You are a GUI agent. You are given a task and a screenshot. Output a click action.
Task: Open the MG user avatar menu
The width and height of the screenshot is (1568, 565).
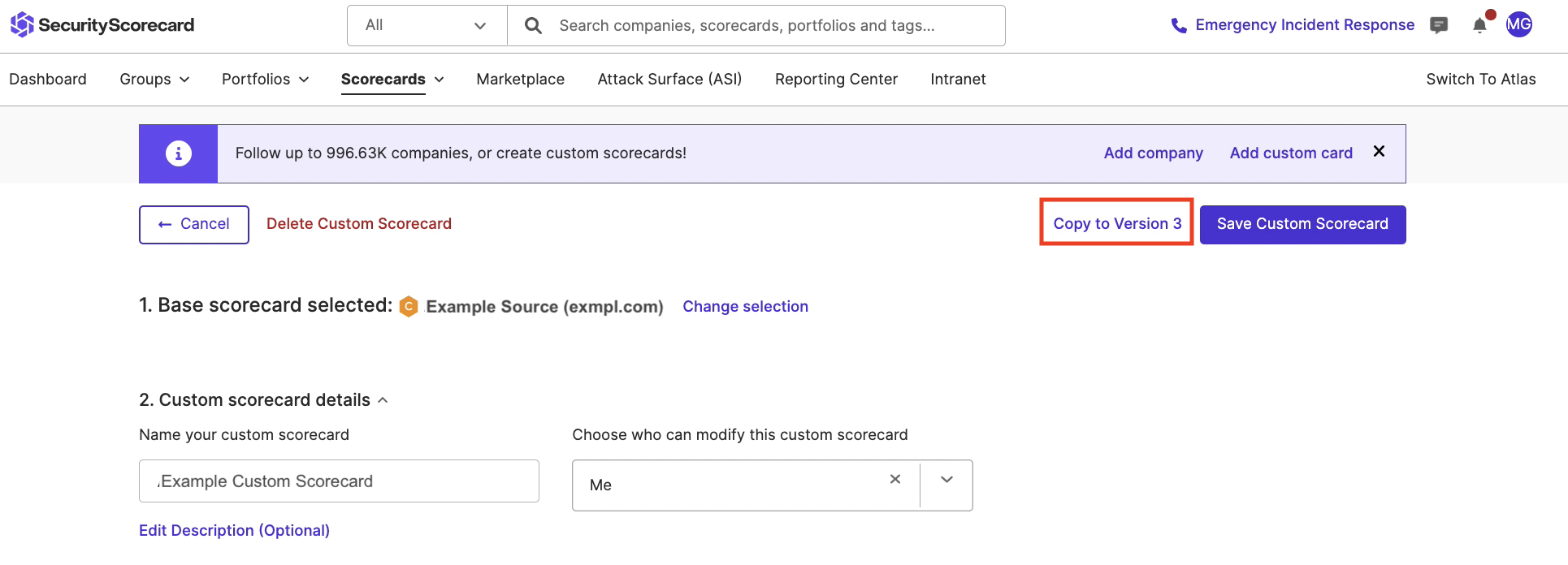[1519, 24]
